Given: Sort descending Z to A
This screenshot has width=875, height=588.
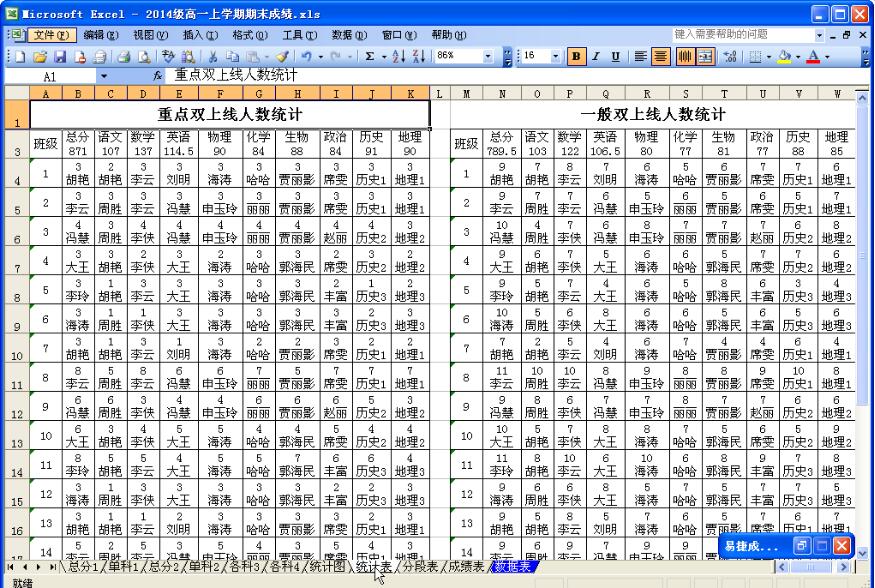Looking at the screenshot, I should coord(419,56).
